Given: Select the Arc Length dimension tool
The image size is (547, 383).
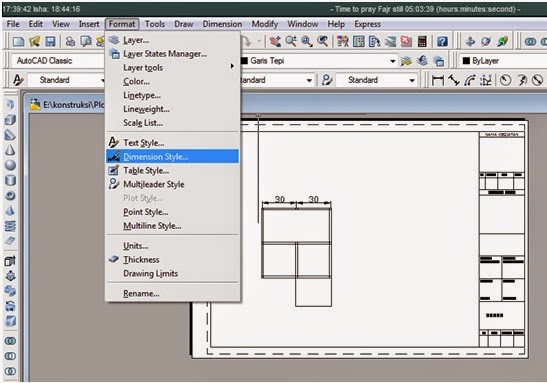Looking at the screenshot, I should tap(470, 80).
